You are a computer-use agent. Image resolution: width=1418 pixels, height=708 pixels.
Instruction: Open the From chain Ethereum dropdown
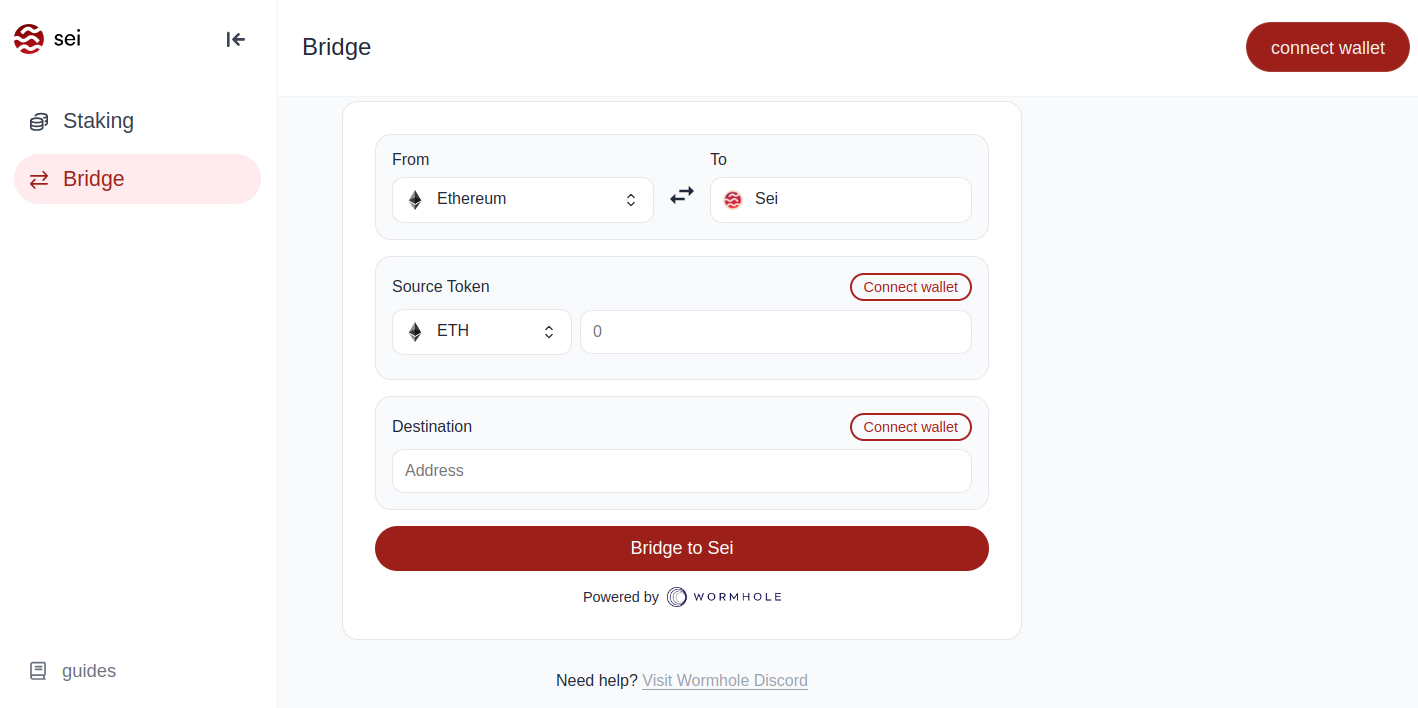click(x=523, y=200)
